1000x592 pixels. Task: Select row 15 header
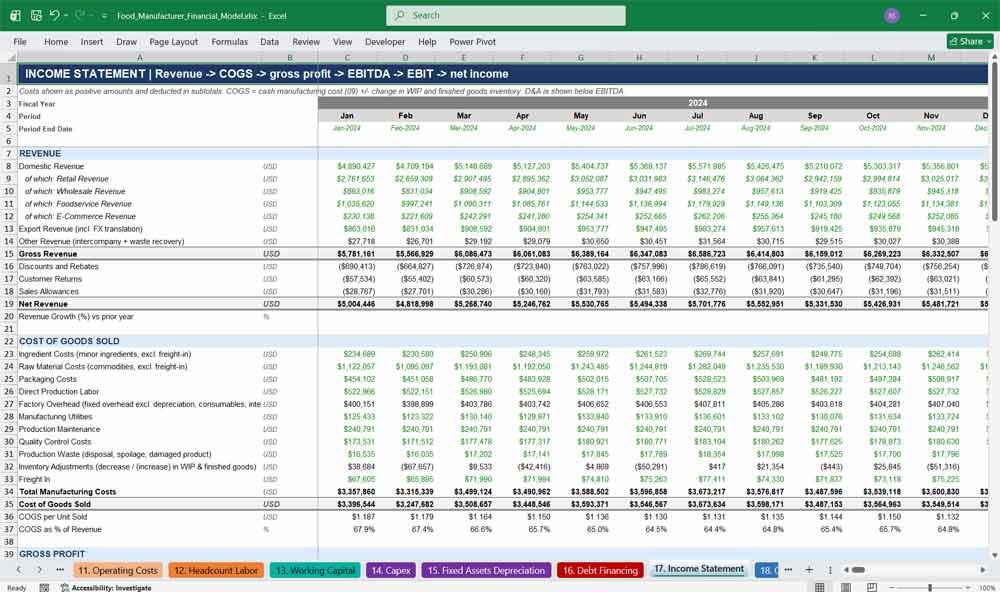[9, 254]
